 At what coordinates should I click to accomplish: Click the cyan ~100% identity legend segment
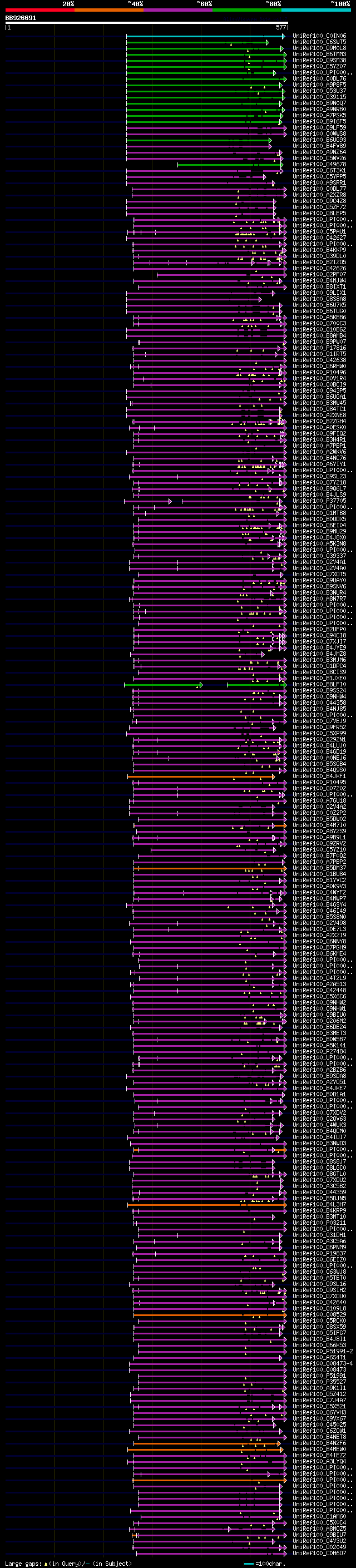316,10
